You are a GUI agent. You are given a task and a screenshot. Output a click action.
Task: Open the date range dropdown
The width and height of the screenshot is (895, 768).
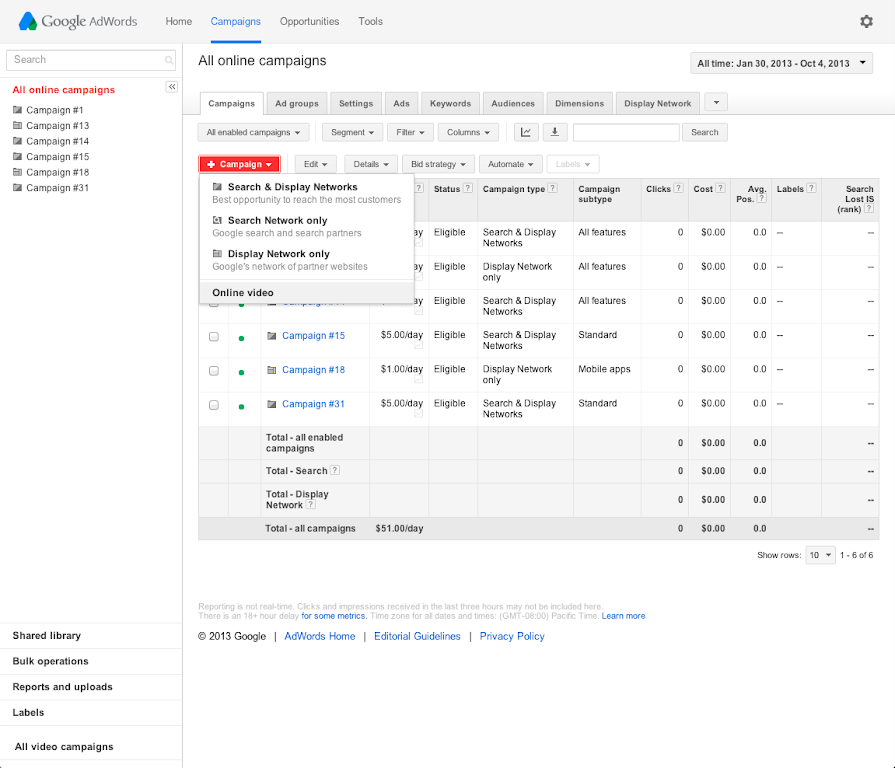pyautogui.click(x=781, y=63)
